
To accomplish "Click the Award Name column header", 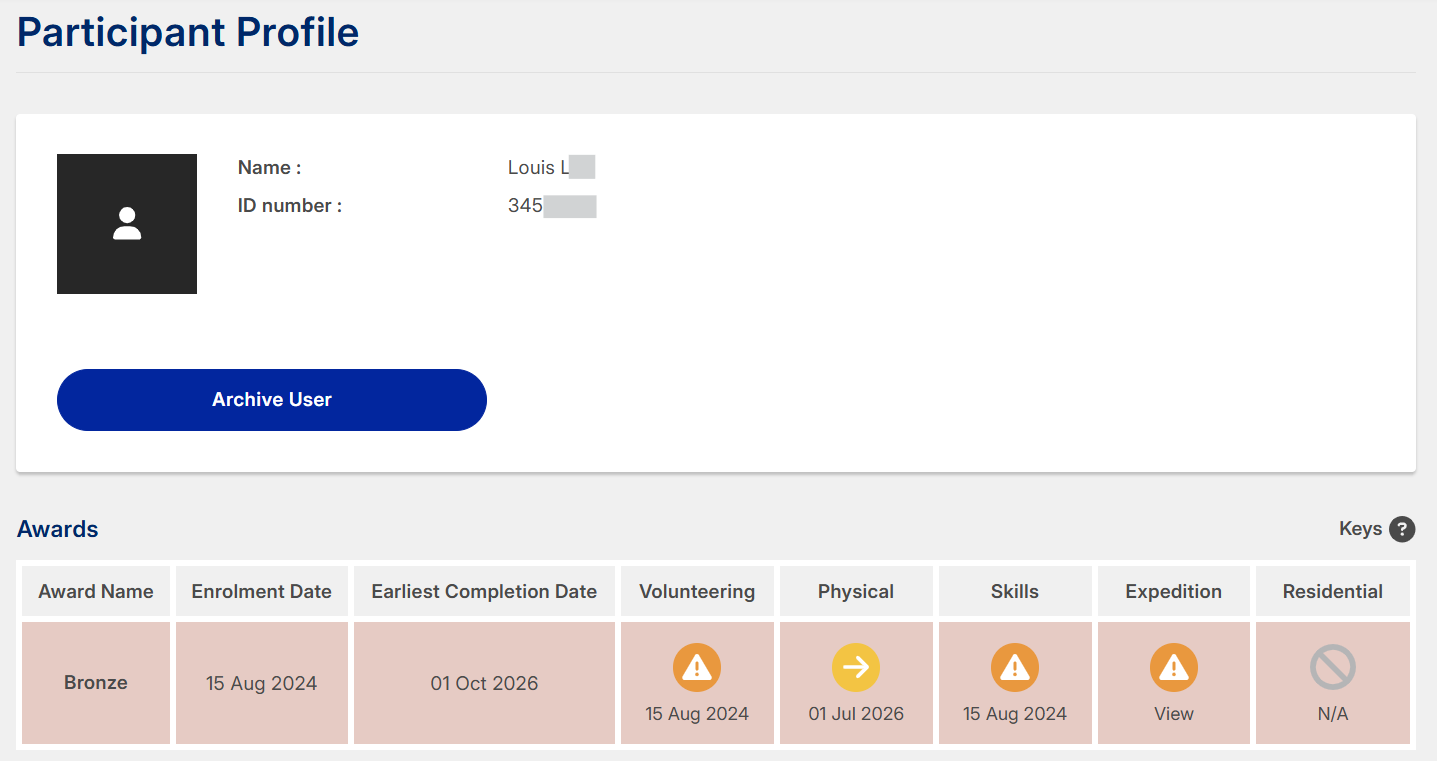I will click(x=96, y=591).
